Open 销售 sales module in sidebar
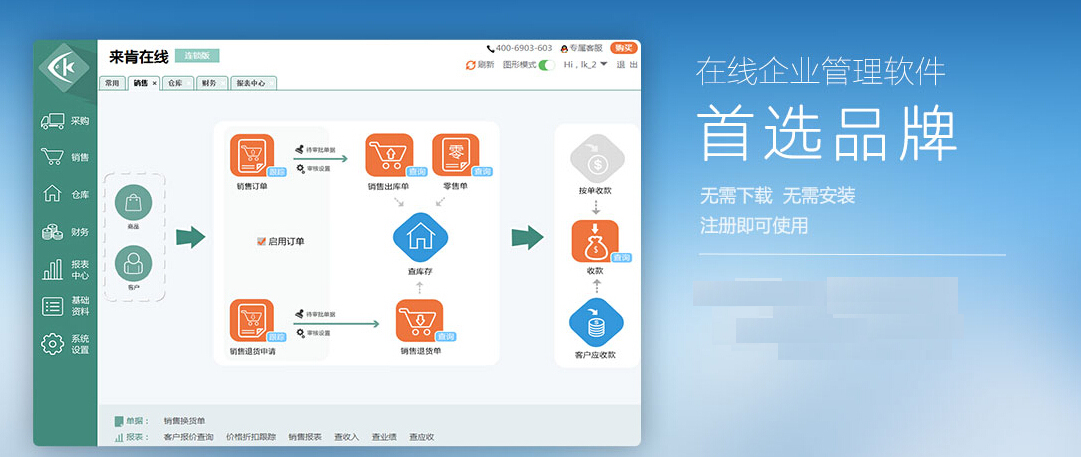The image size is (1081, 457). coord(65,157)
